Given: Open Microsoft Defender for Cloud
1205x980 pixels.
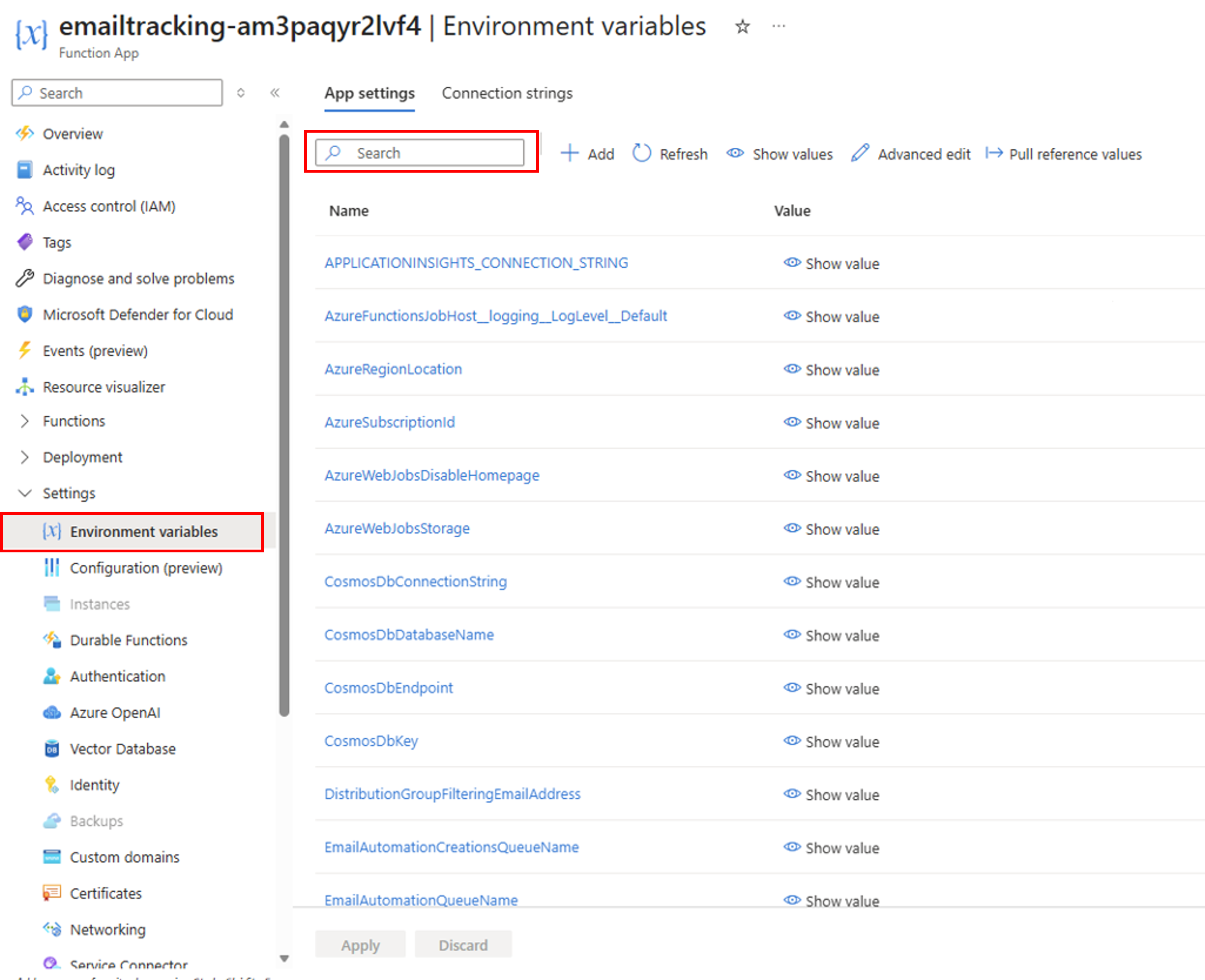Looking at the screenshot, I should (138, 314).
